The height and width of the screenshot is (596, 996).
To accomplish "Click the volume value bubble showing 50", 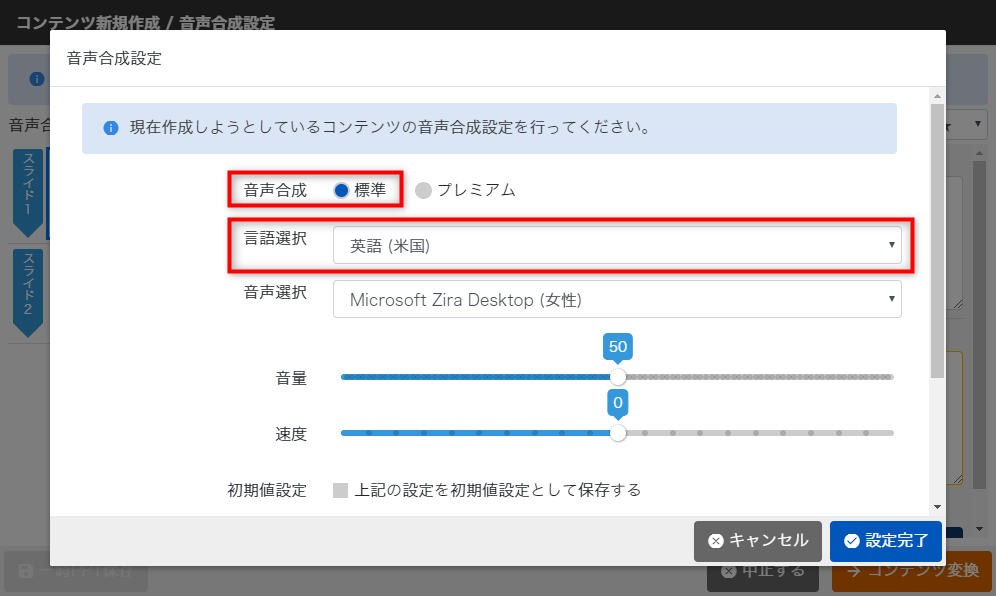I will 618,347.
